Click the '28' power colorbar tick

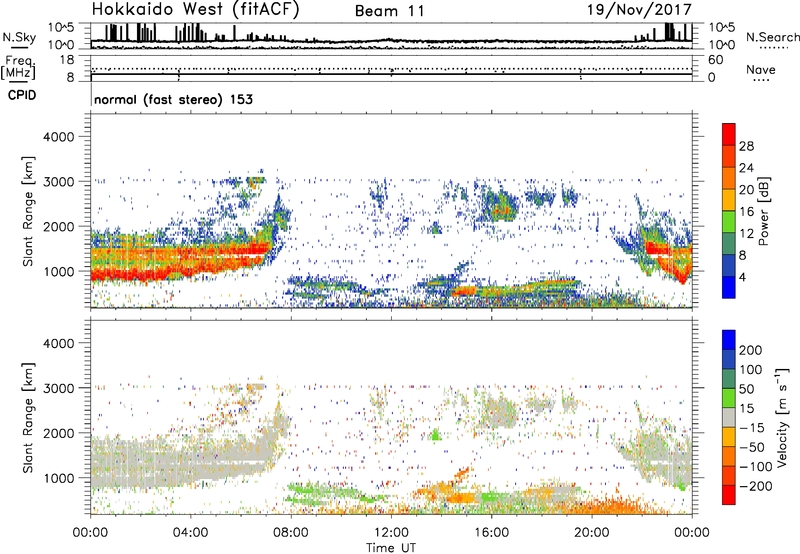[746, 146]
